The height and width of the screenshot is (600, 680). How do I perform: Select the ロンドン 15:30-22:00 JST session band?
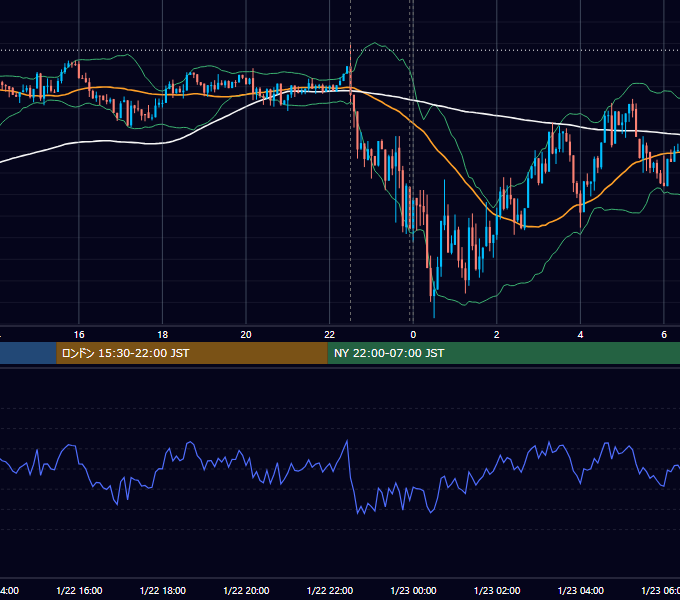click(192, 353)
